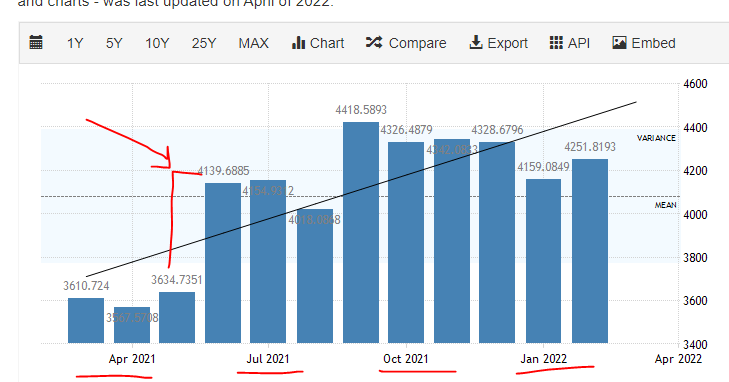Screen dimensions: 729x382
Task: Click the bar labeled 3634.7351
Action: [x=177, y=318]
